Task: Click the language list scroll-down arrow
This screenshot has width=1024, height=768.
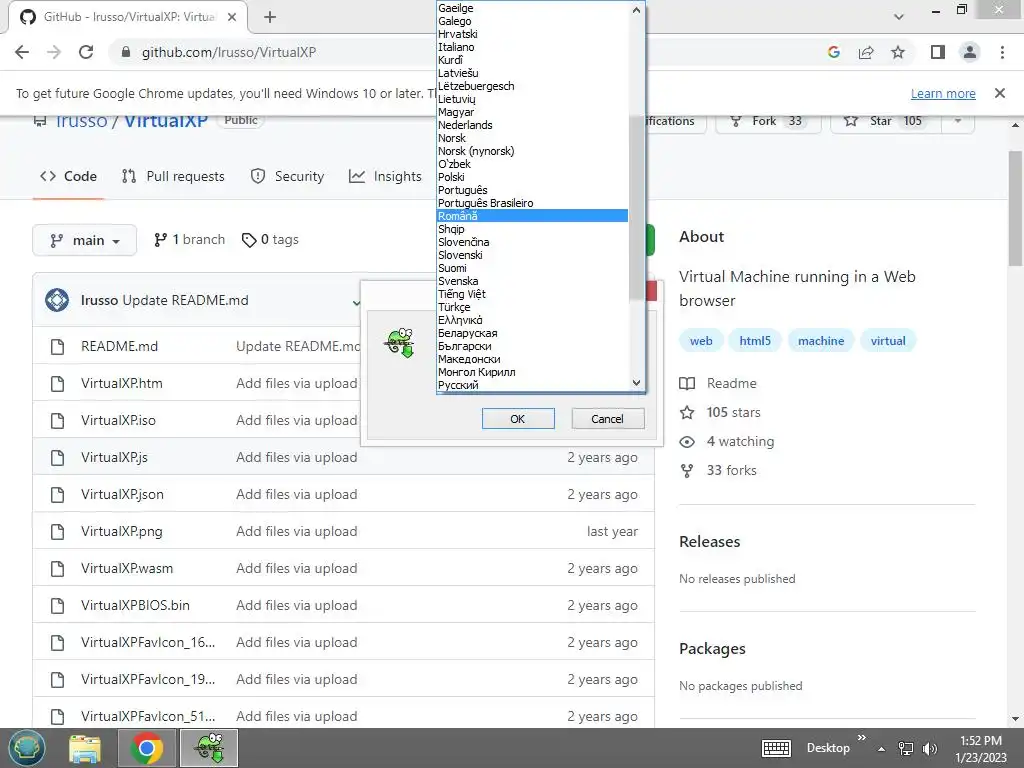Action: (637, 383)
